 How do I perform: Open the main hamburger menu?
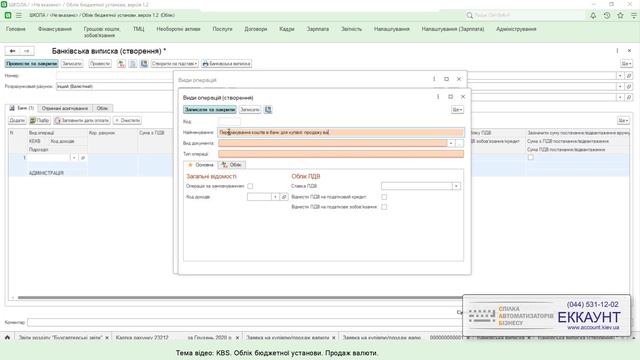click(19, 15)
